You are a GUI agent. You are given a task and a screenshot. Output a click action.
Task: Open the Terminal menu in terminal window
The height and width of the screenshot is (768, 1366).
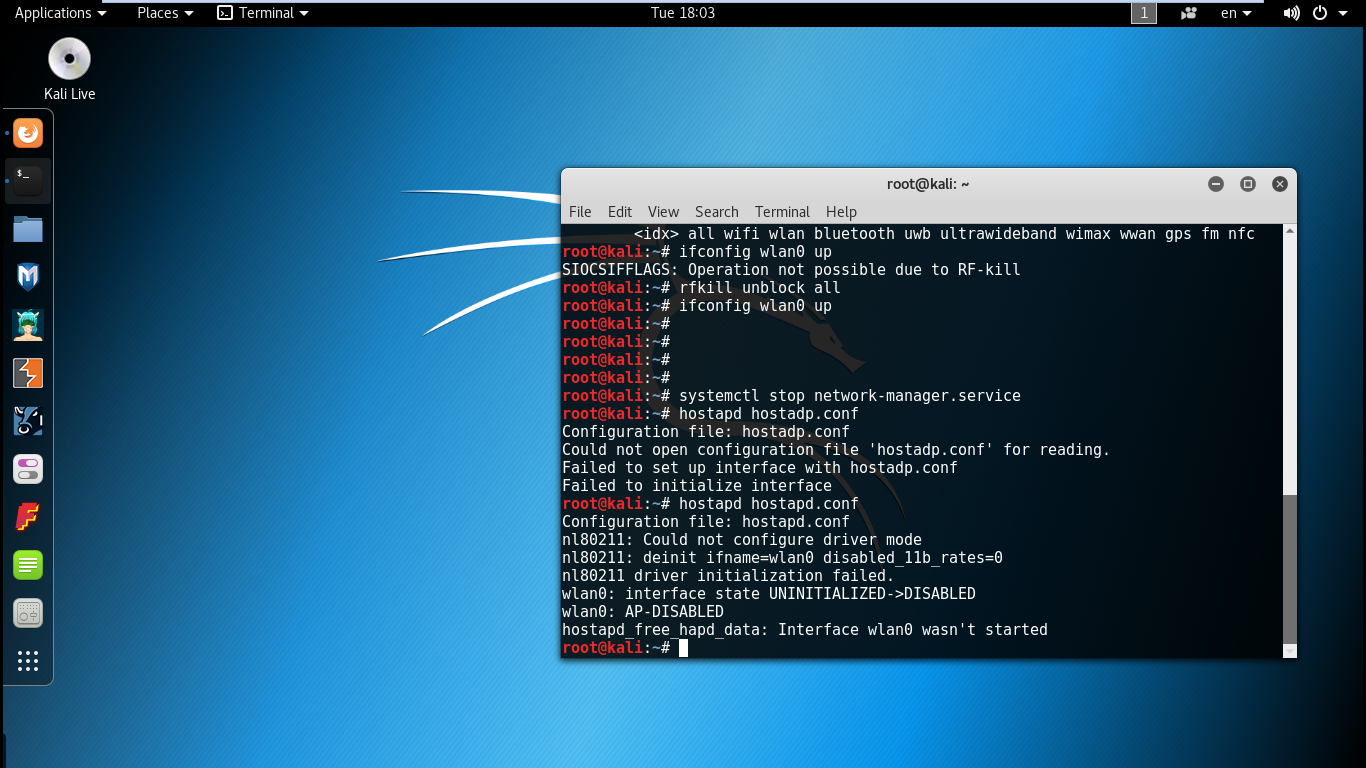[x=782, y=212]
